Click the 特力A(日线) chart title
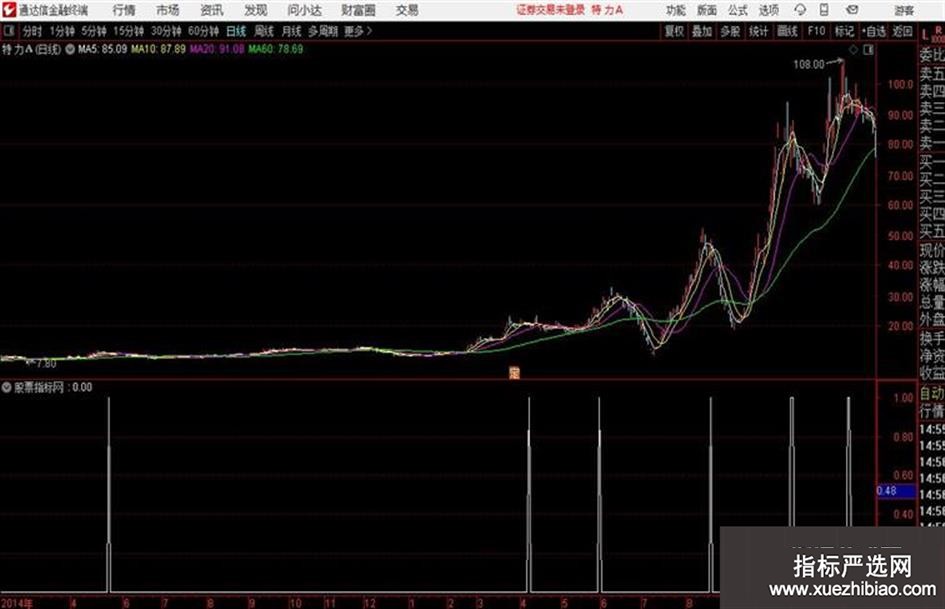This screenshot has width=945, height=609. pyautogui.click(x=31, y=49)
